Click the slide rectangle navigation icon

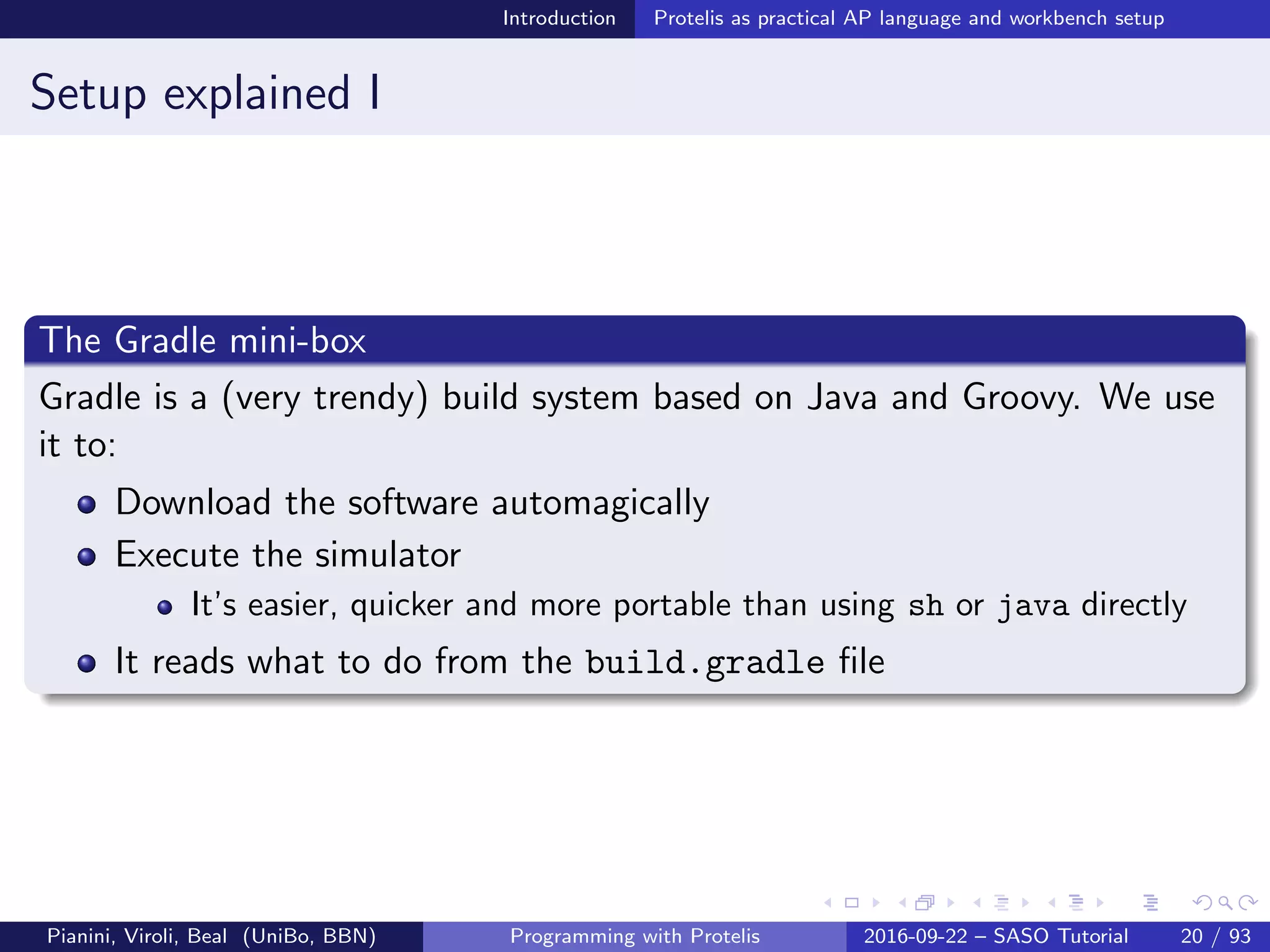[x=852, y=903]
